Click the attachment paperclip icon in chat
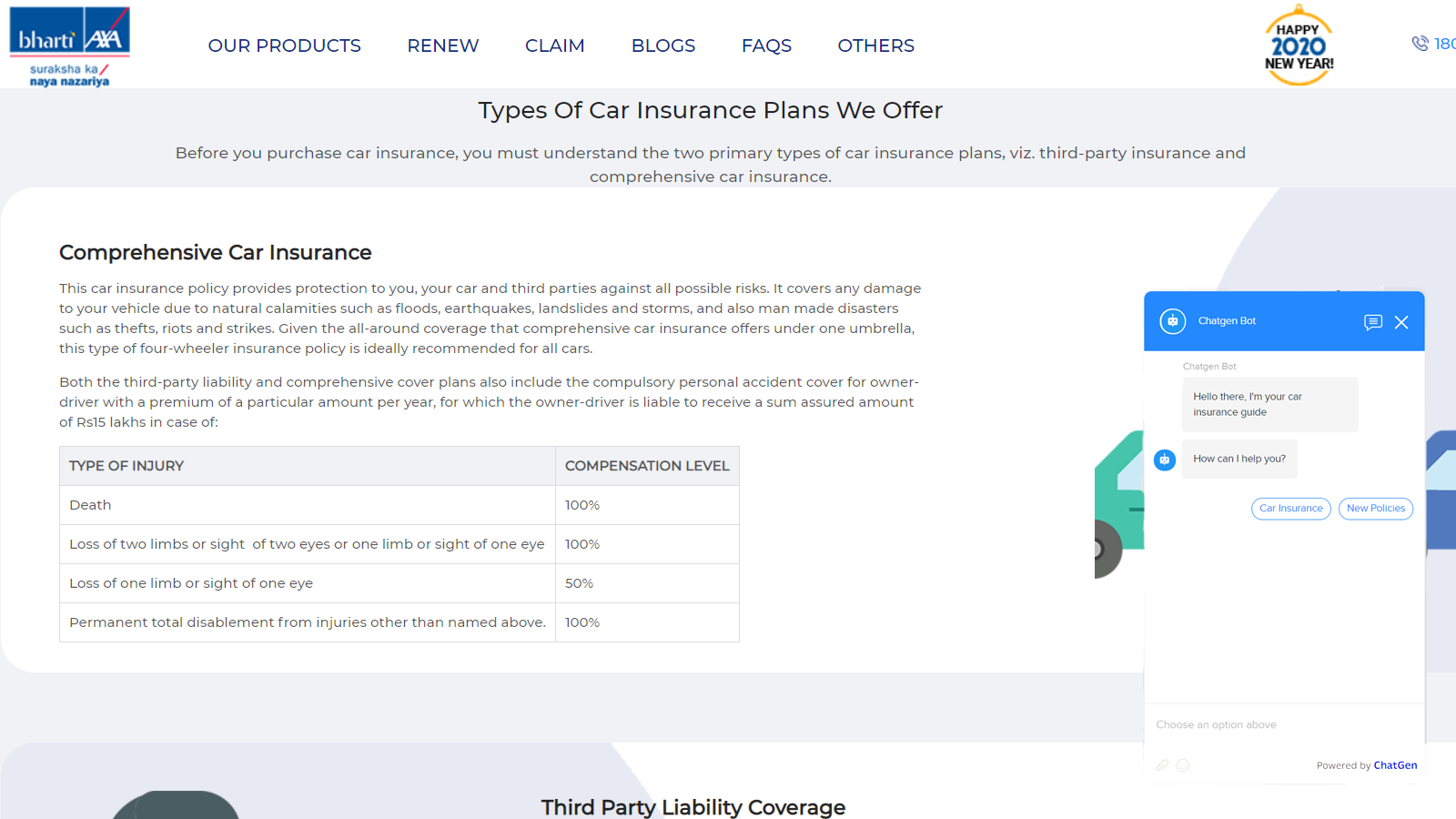1456x819 pixels. pyautogui.click(x=1162, y=765)
